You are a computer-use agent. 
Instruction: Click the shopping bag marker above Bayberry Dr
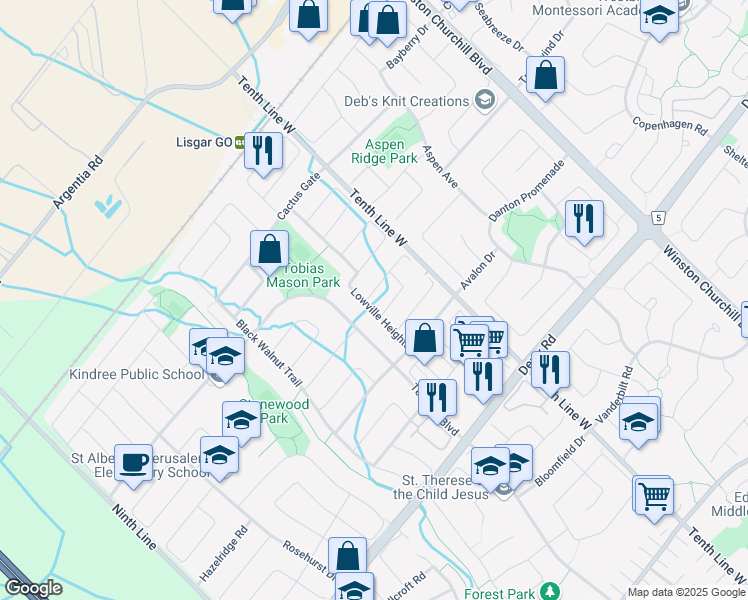coord(387,21)
